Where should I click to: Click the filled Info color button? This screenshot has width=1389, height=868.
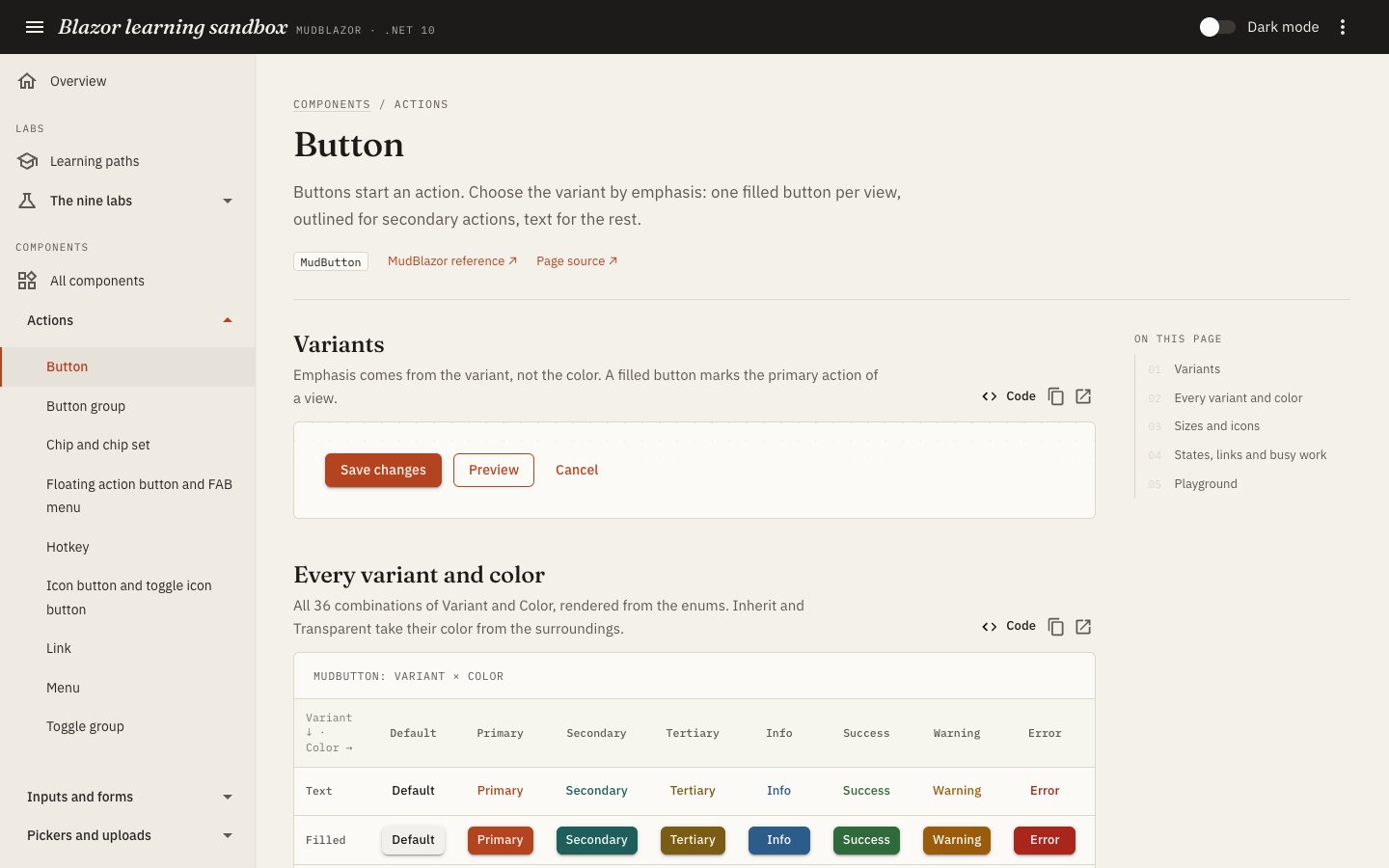pyautogui.click(x=778, y=840)
